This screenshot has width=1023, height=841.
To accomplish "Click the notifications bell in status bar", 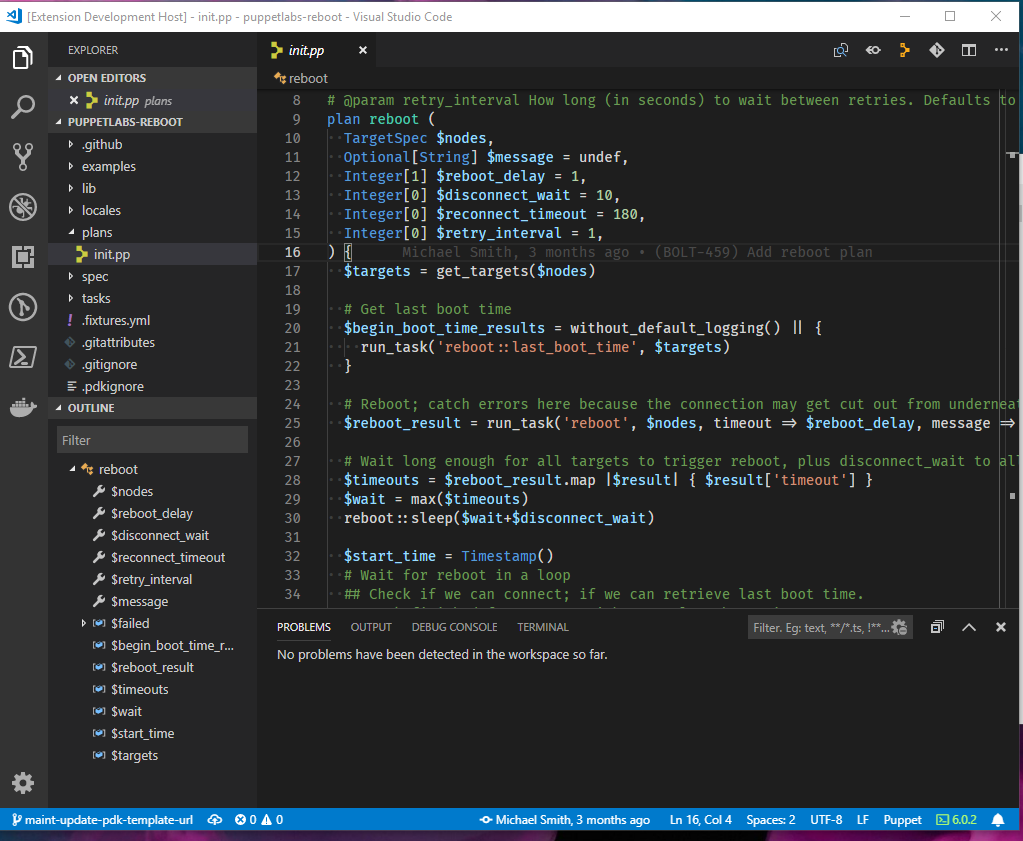I will [998, 819].
